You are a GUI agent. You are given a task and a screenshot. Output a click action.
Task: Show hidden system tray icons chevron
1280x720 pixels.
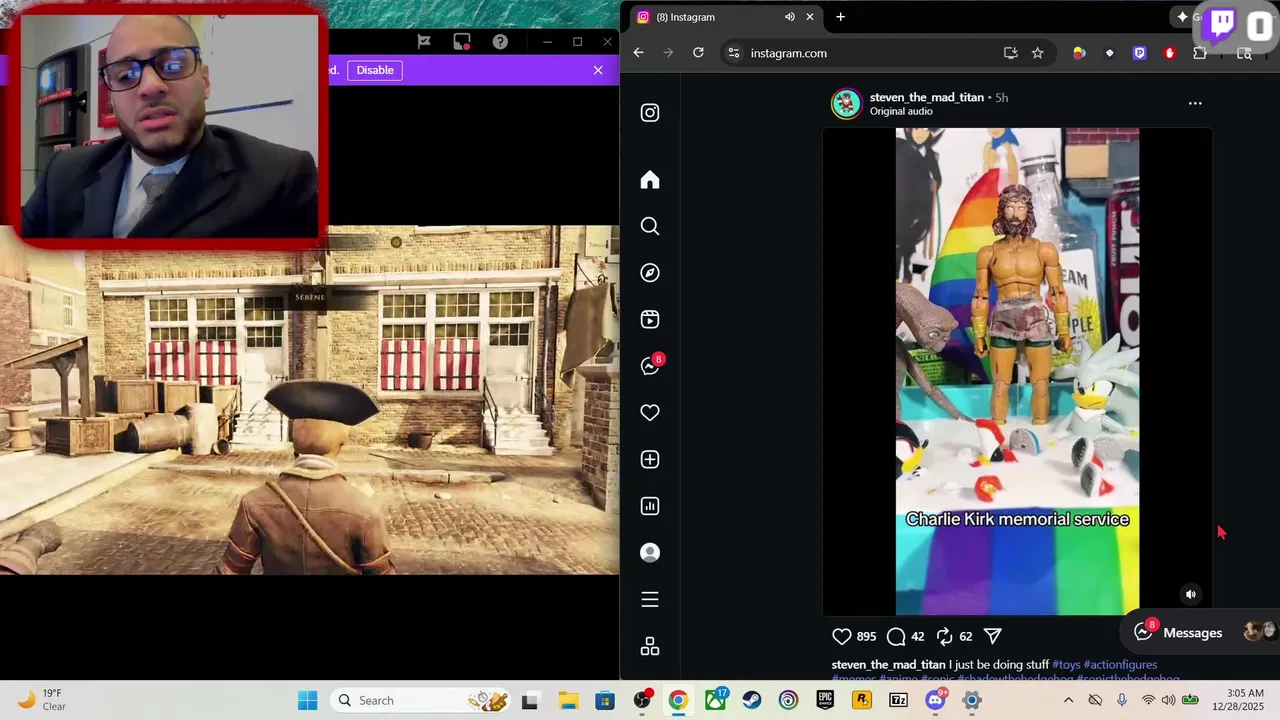(x=1068, y=701)
